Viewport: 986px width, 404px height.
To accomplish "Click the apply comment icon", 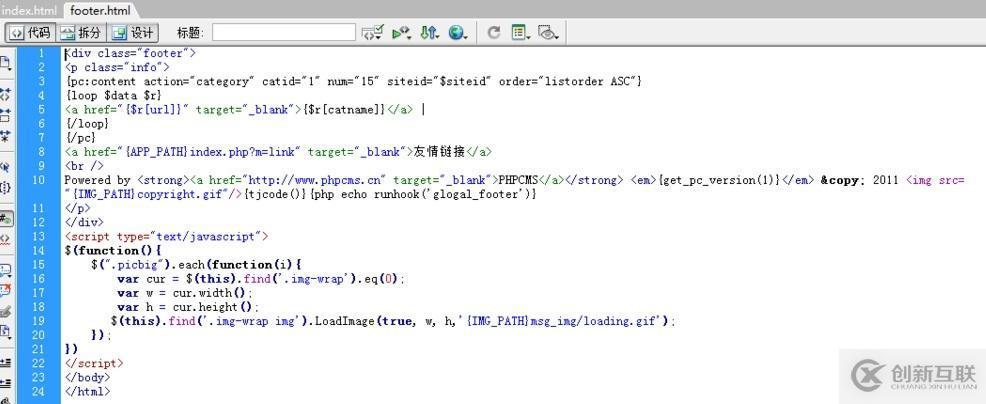I will [5, 271].
